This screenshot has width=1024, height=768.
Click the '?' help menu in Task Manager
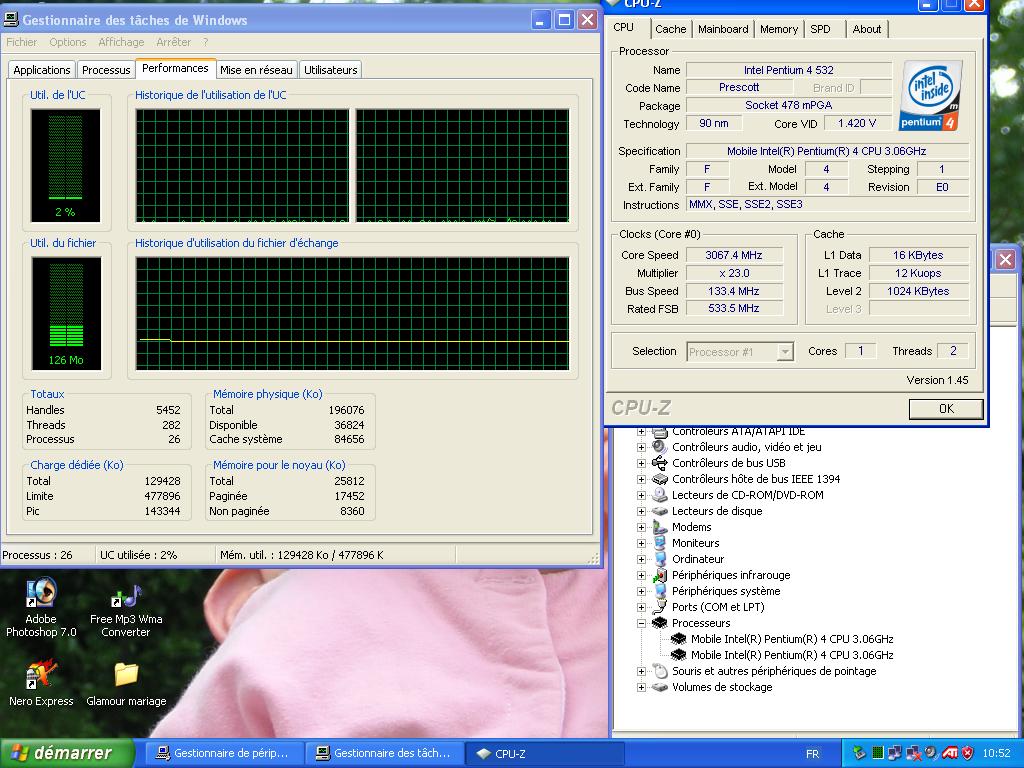click(205, 42)
